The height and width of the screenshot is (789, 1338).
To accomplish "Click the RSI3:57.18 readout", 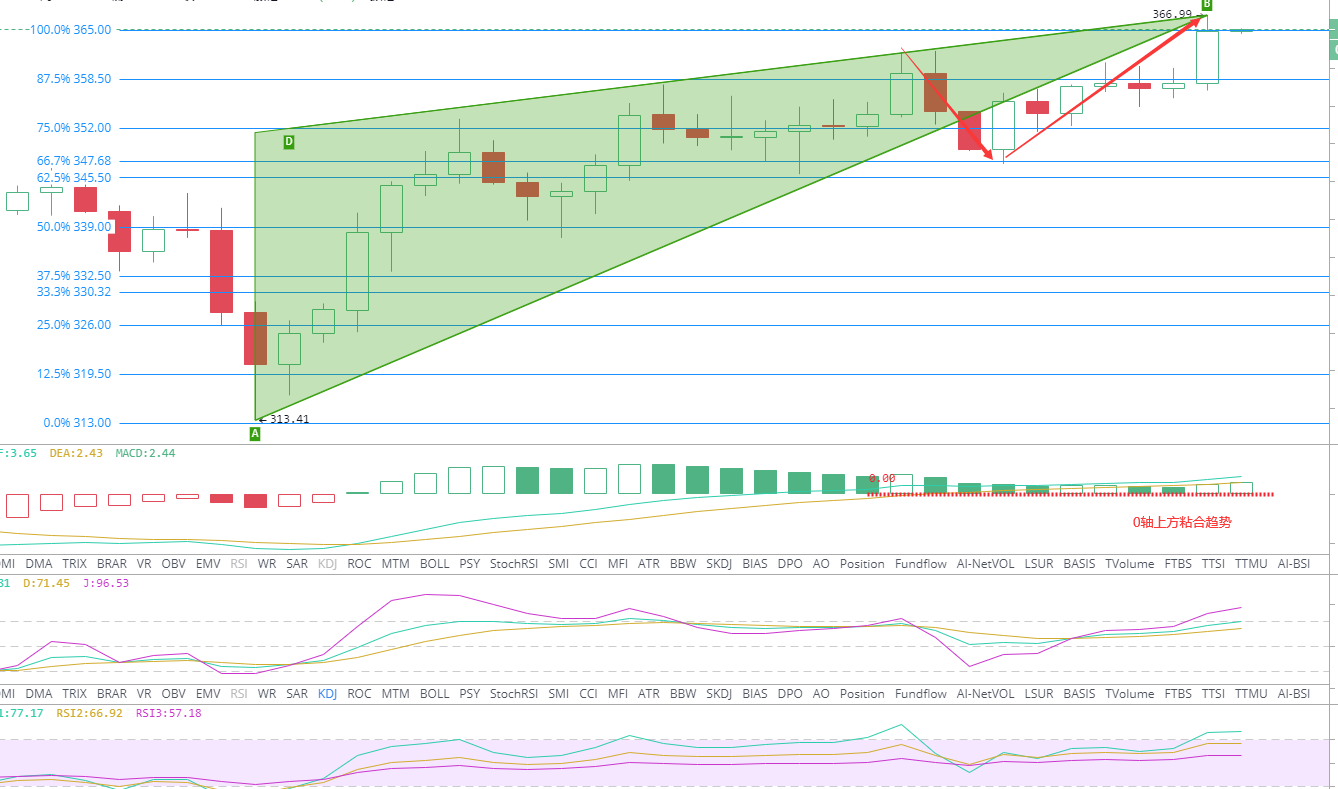I will [x=166, y=713].
